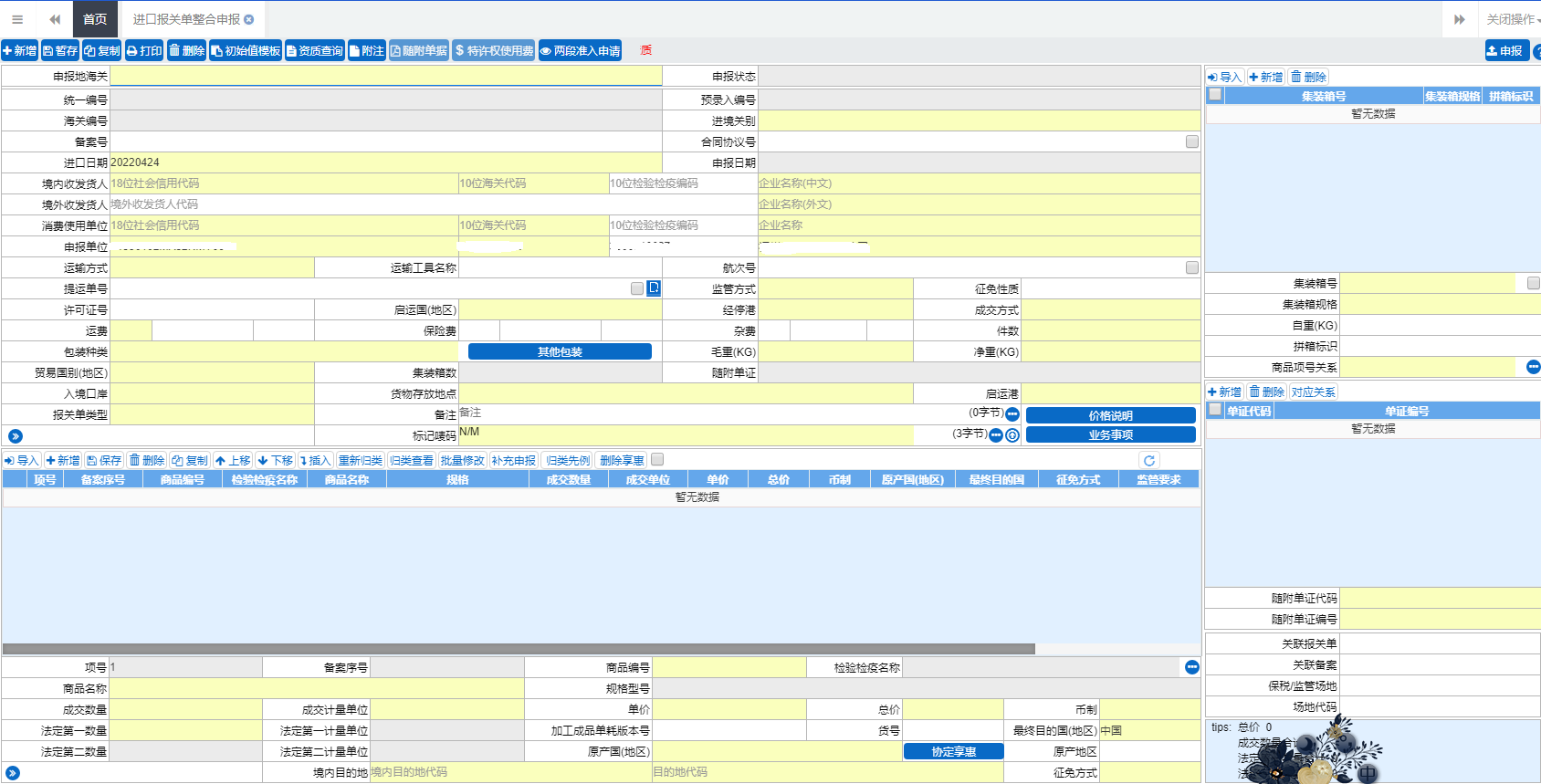
Task: Expand section with double-arrow below 报关单类型
Action: 15,436
